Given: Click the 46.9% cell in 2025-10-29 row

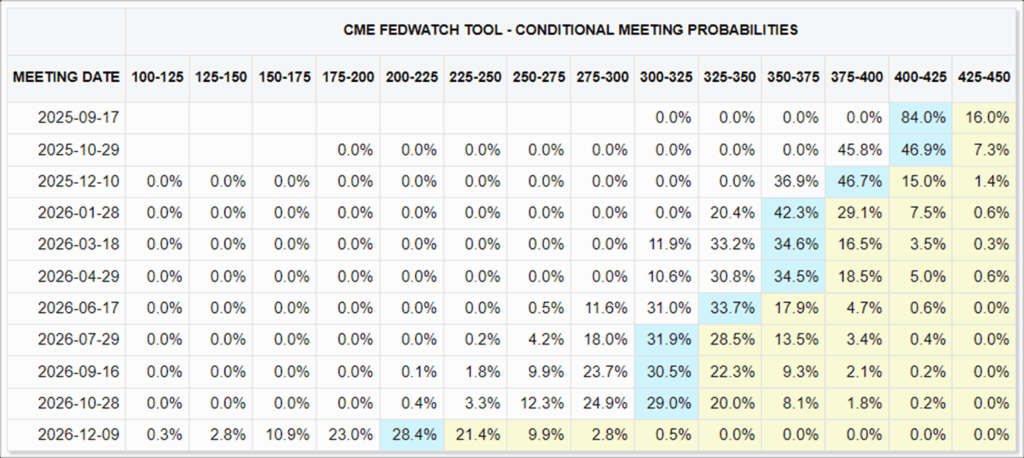Looking at the screenshot, I should click(920, 150).
